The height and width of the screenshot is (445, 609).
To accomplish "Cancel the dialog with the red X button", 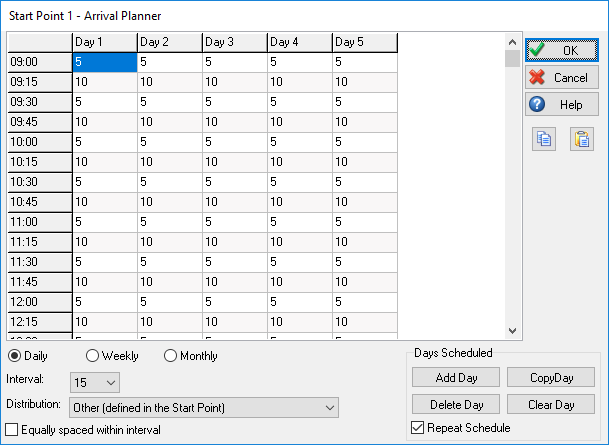I will click(x=562, y=77).
